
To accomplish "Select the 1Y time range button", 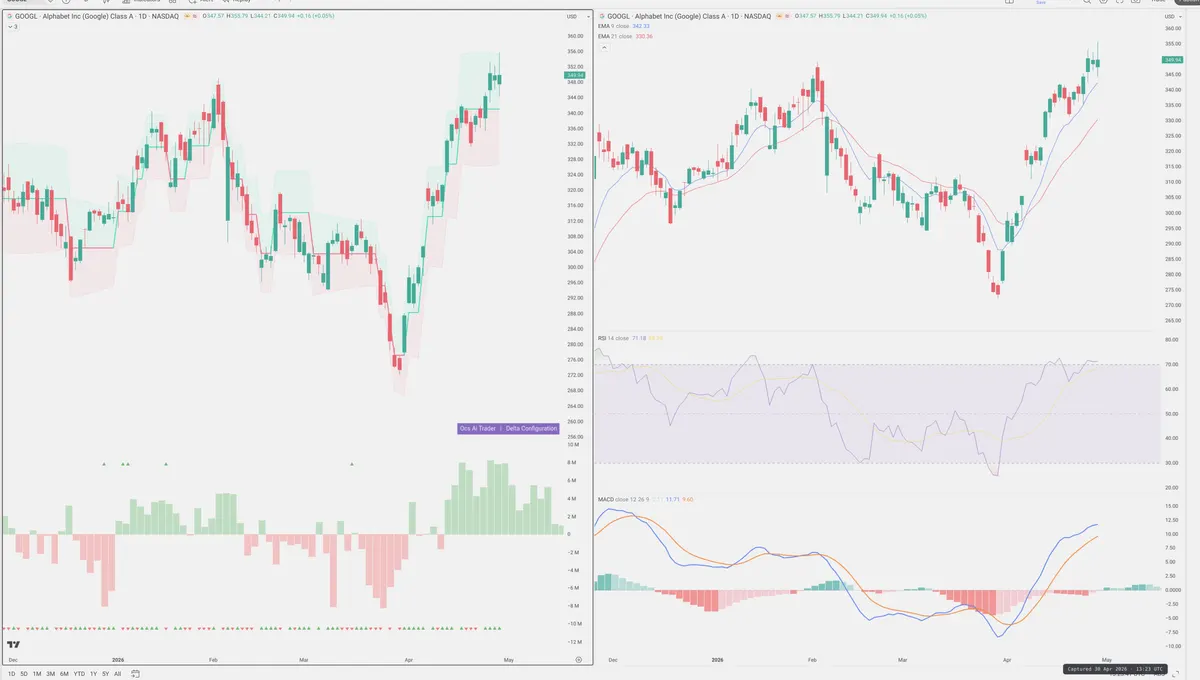I will click(x=93, y=674).
